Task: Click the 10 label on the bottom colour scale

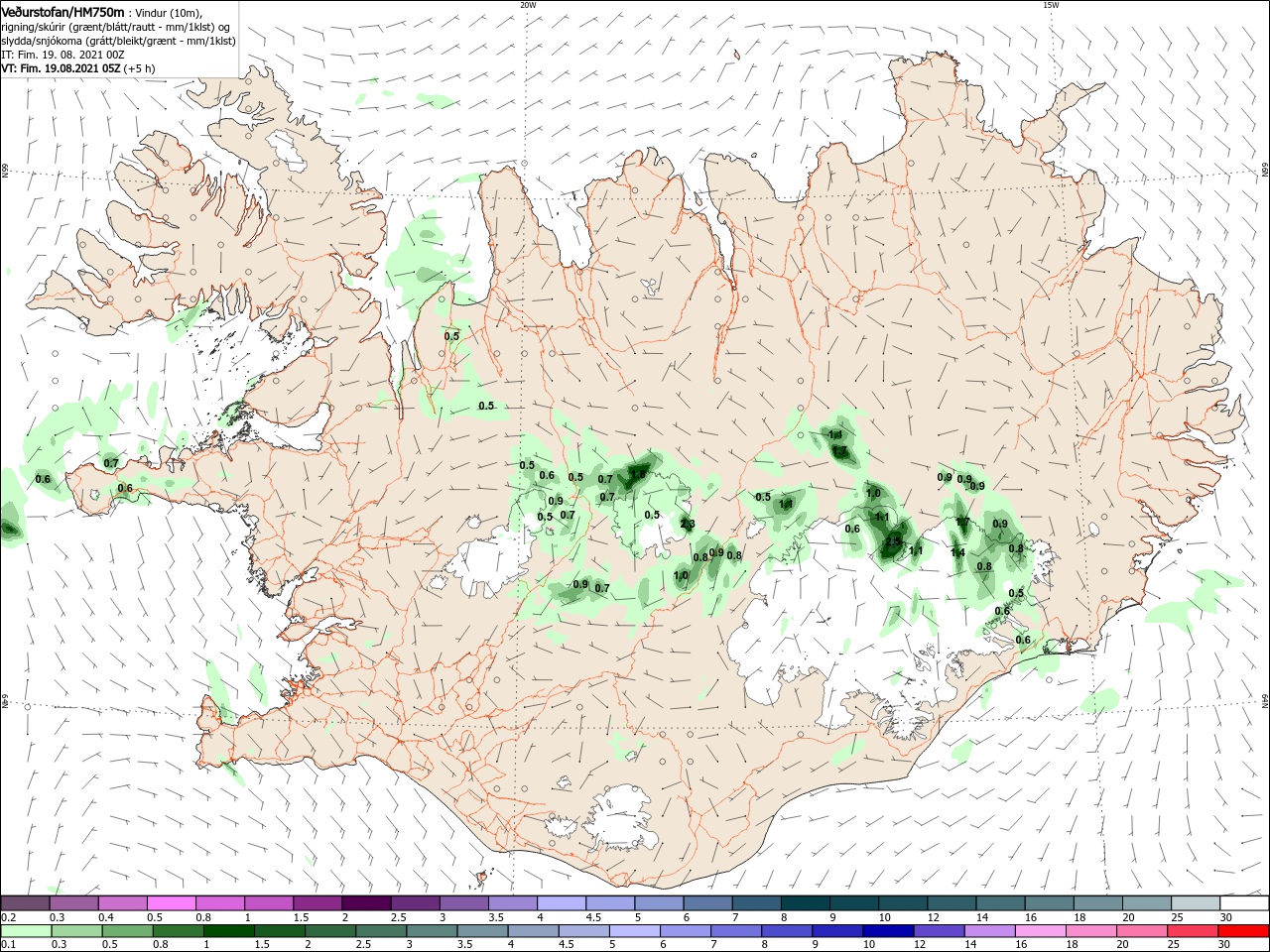Action: 870,945
